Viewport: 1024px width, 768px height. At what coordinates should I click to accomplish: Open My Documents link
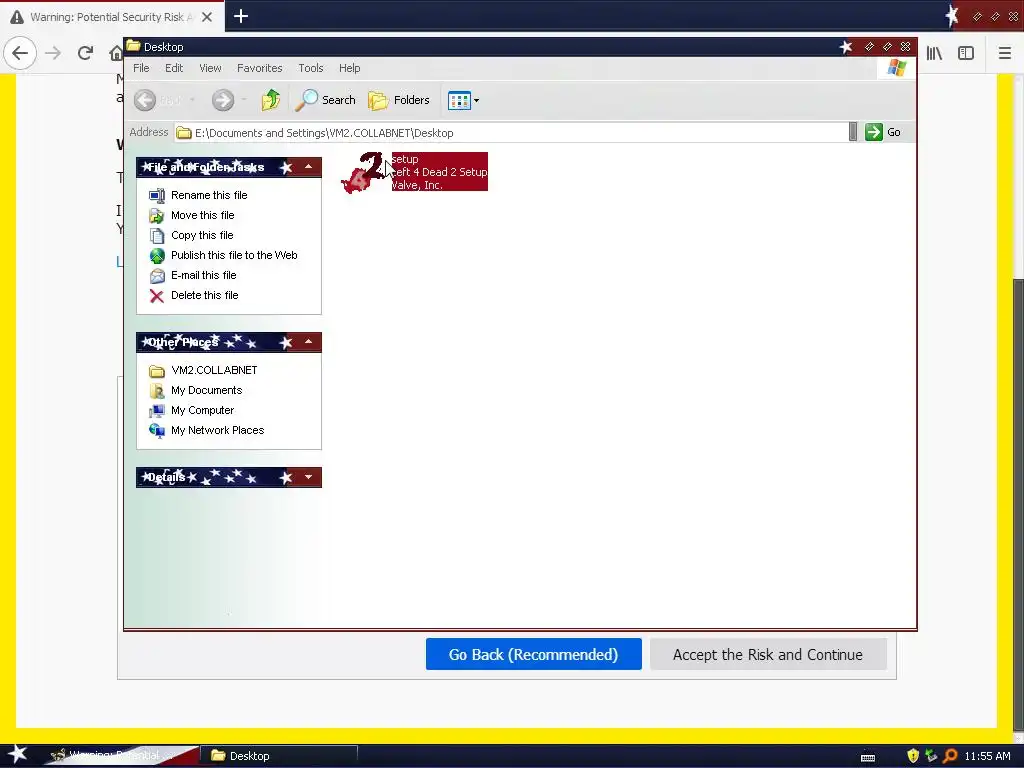click(x=206, y=391)
